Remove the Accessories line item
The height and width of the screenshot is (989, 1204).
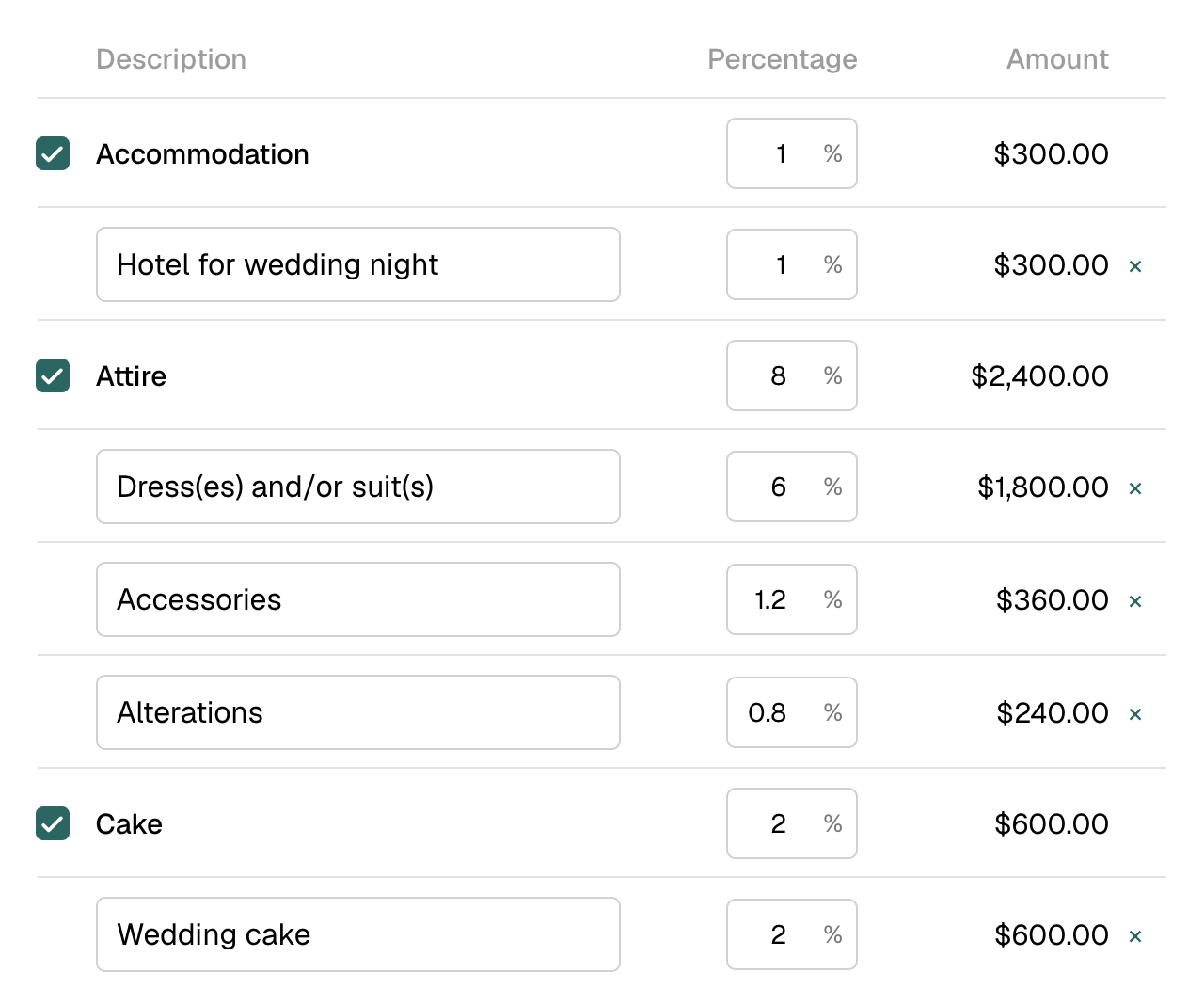point(1135,601)
